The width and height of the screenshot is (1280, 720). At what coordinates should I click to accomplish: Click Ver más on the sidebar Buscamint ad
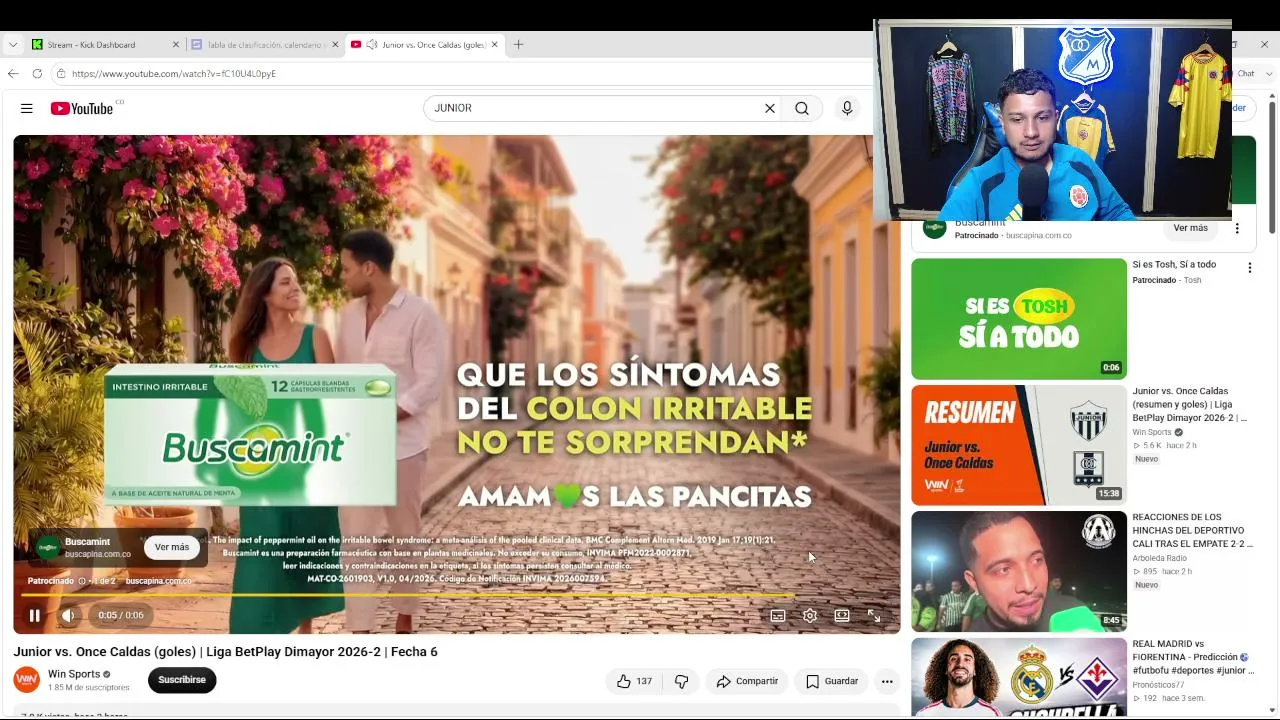click(x=1190, y=228)
